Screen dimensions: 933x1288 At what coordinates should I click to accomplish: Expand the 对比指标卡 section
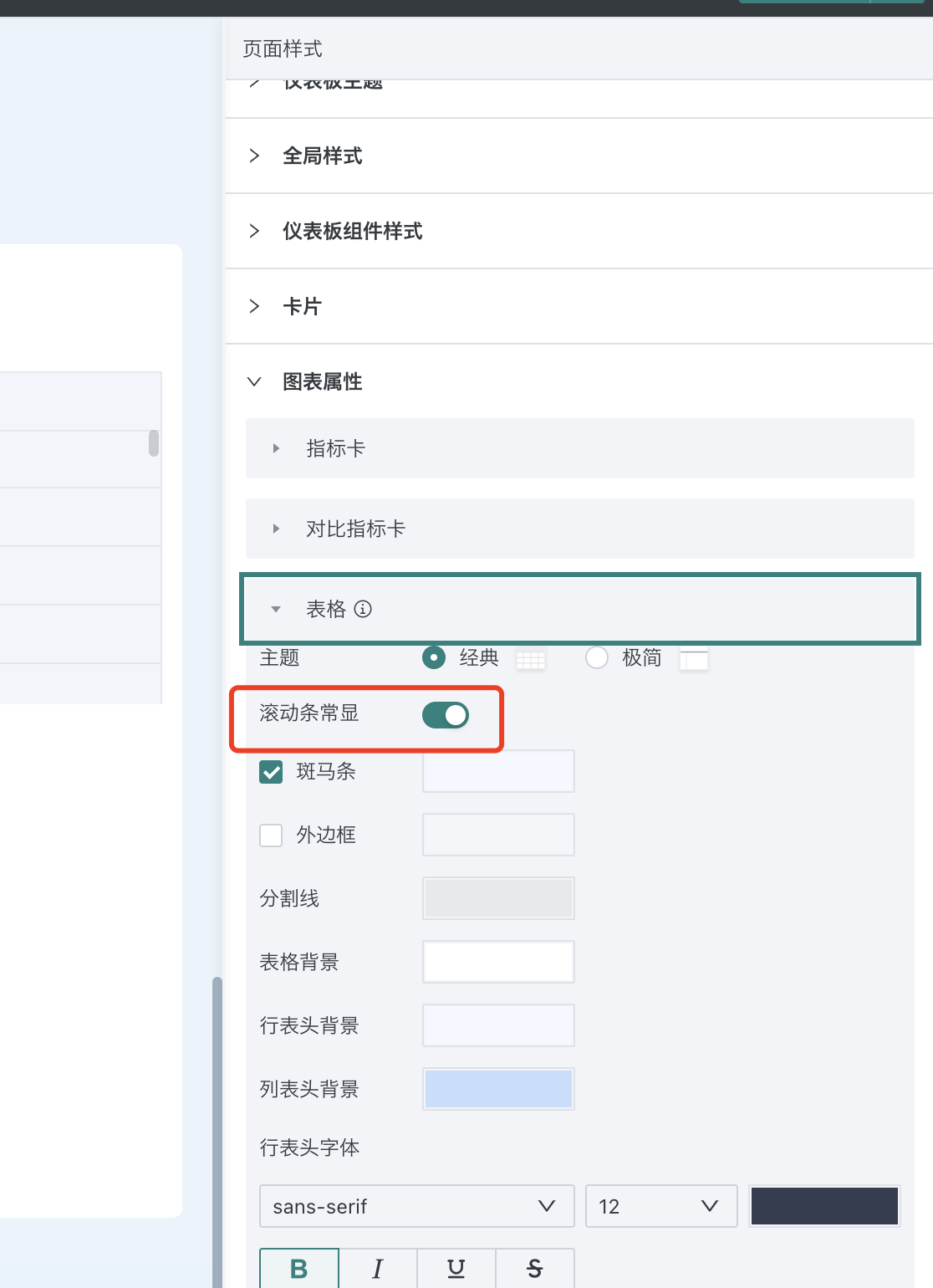[580, 529]
